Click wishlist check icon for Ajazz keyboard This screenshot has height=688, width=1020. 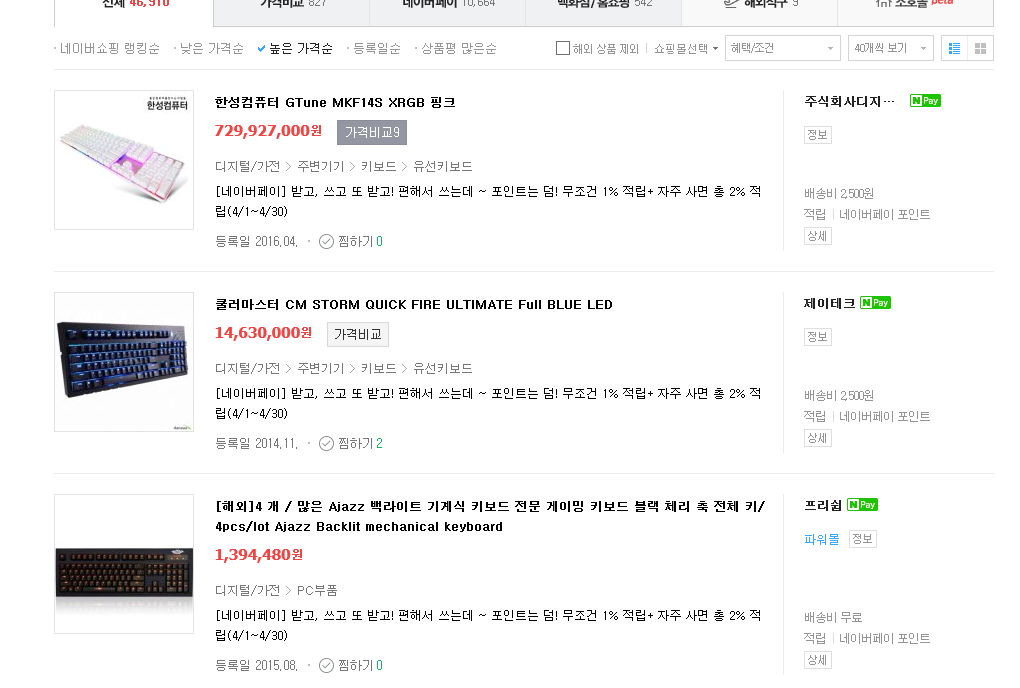click(x=327, y=665)
